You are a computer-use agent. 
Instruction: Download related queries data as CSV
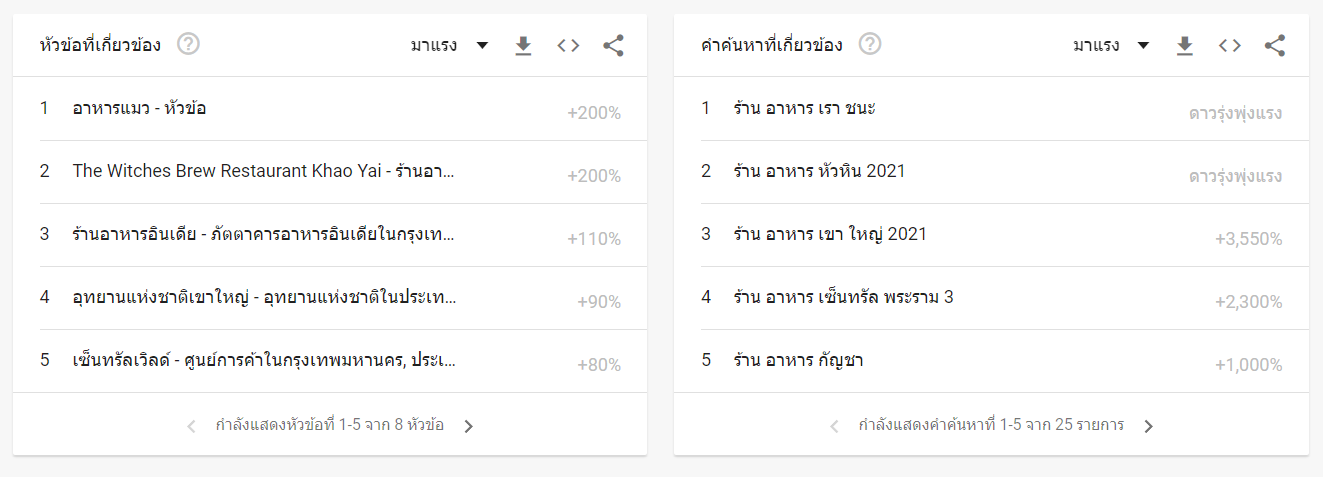coord(1185,45)
